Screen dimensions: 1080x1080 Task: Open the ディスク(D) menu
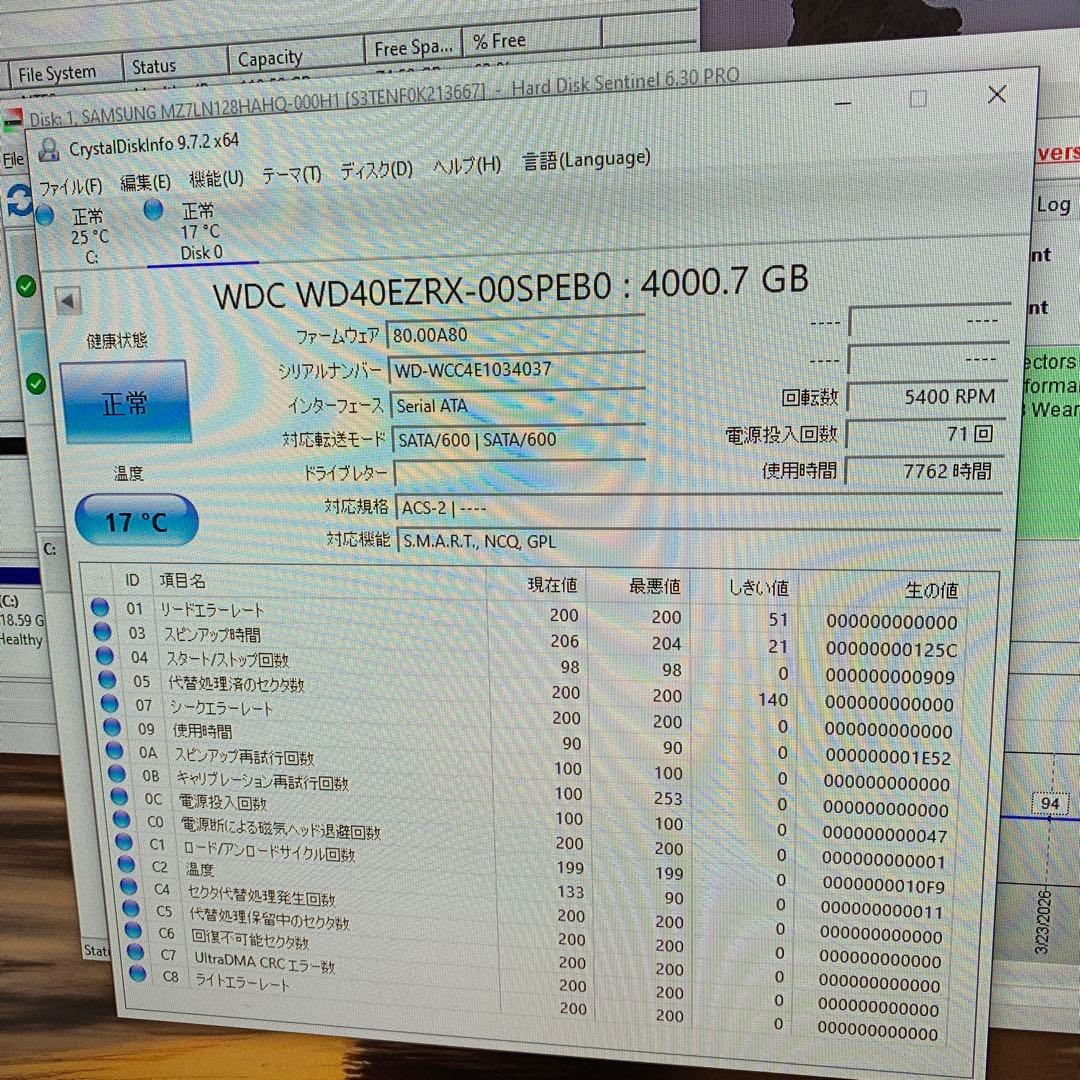(377, 170)
